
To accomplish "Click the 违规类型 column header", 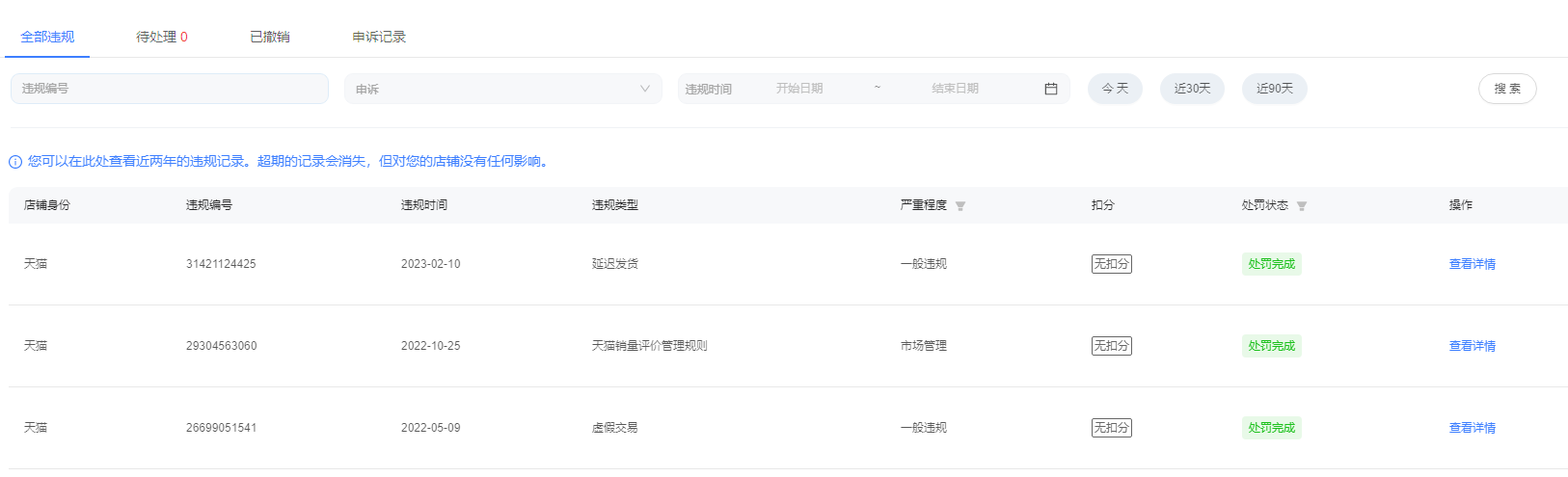I will click(x=615, y=205).
